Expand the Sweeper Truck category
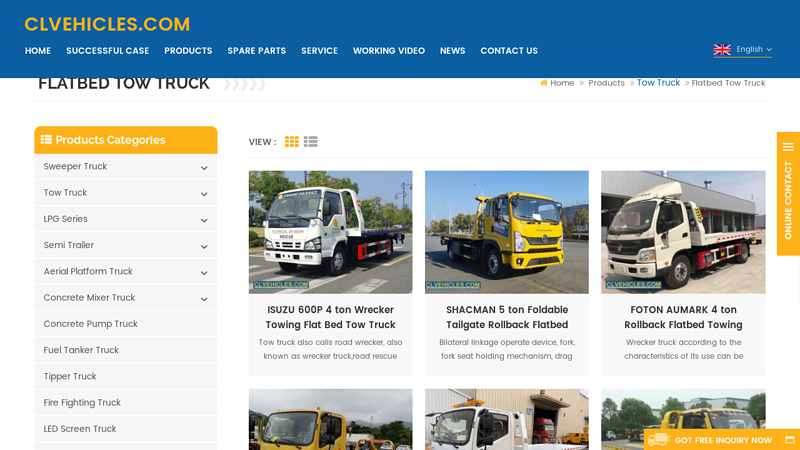 pos(204,168)
